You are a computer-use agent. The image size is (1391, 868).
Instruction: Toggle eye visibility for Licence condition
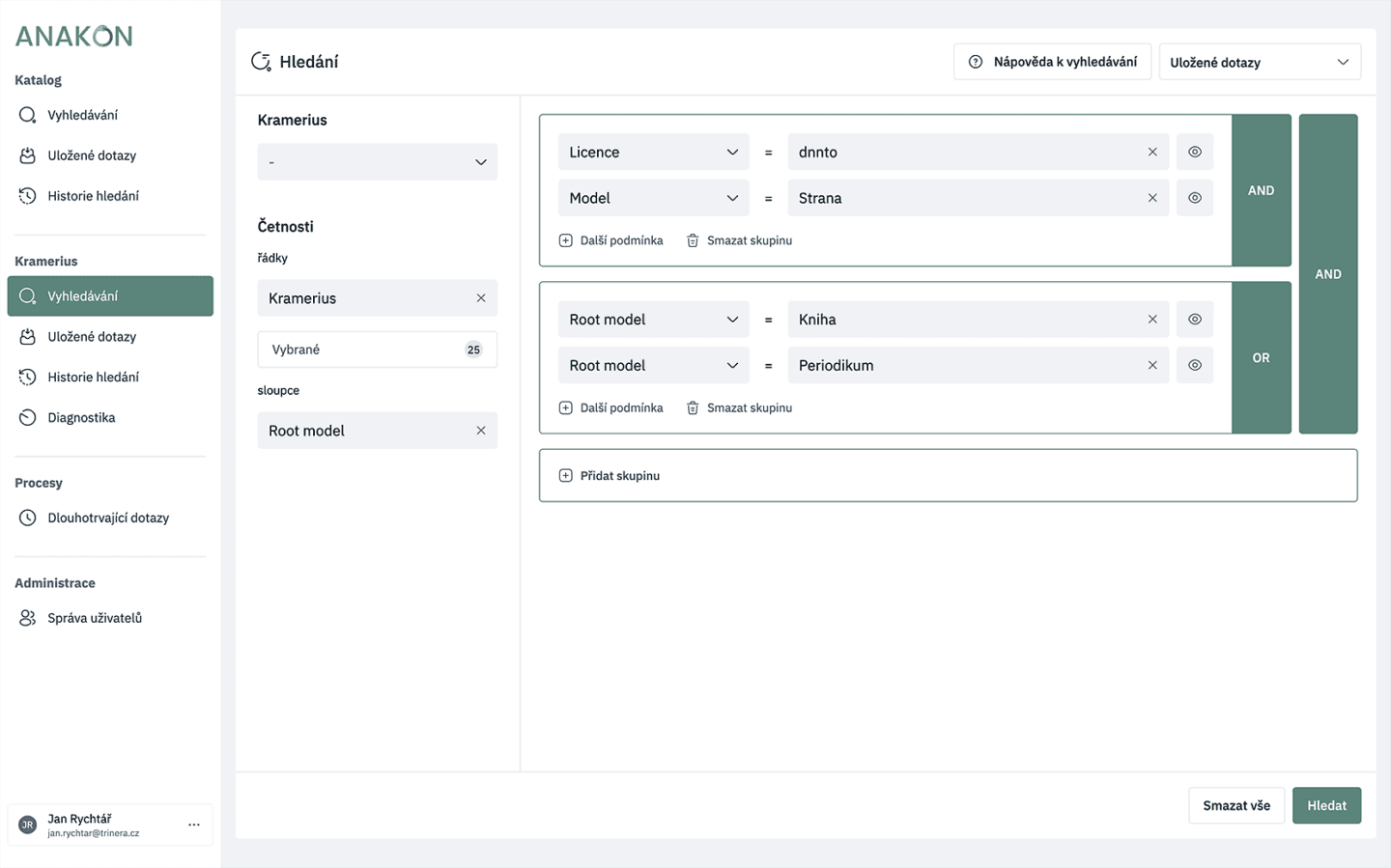1195,153
